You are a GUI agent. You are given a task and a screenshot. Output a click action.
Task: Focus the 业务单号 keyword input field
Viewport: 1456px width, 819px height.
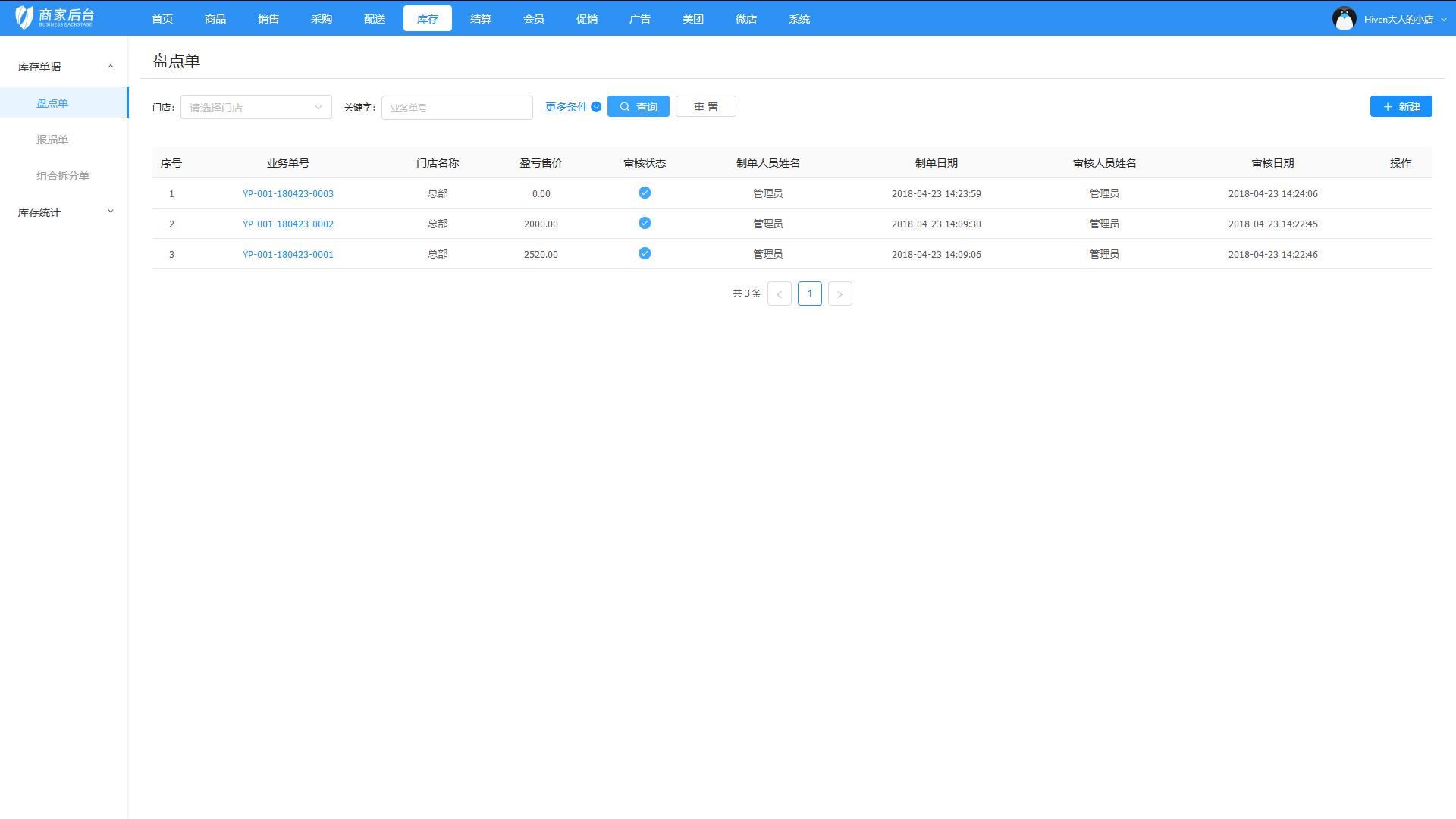457,108
